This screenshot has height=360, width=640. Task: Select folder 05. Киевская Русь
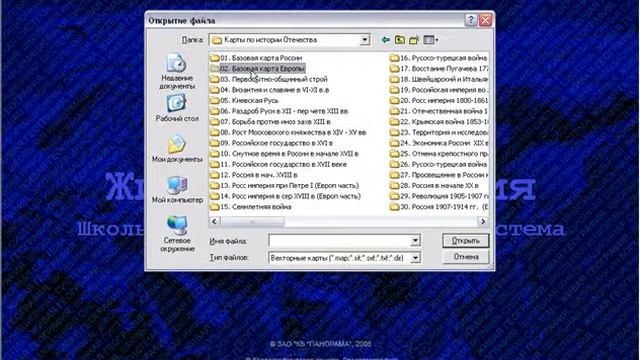[x=244, y=100]
